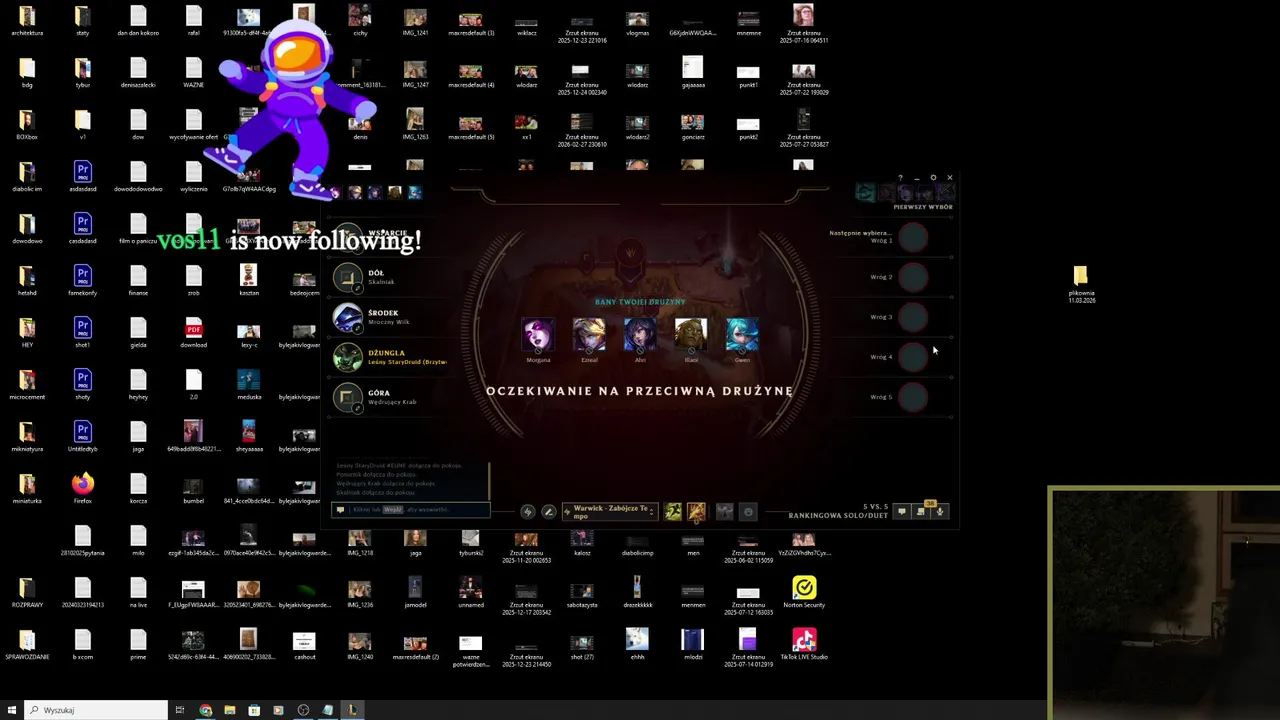Select the download PDF file icon
The image size is (1280, 720).
point(194,332)
